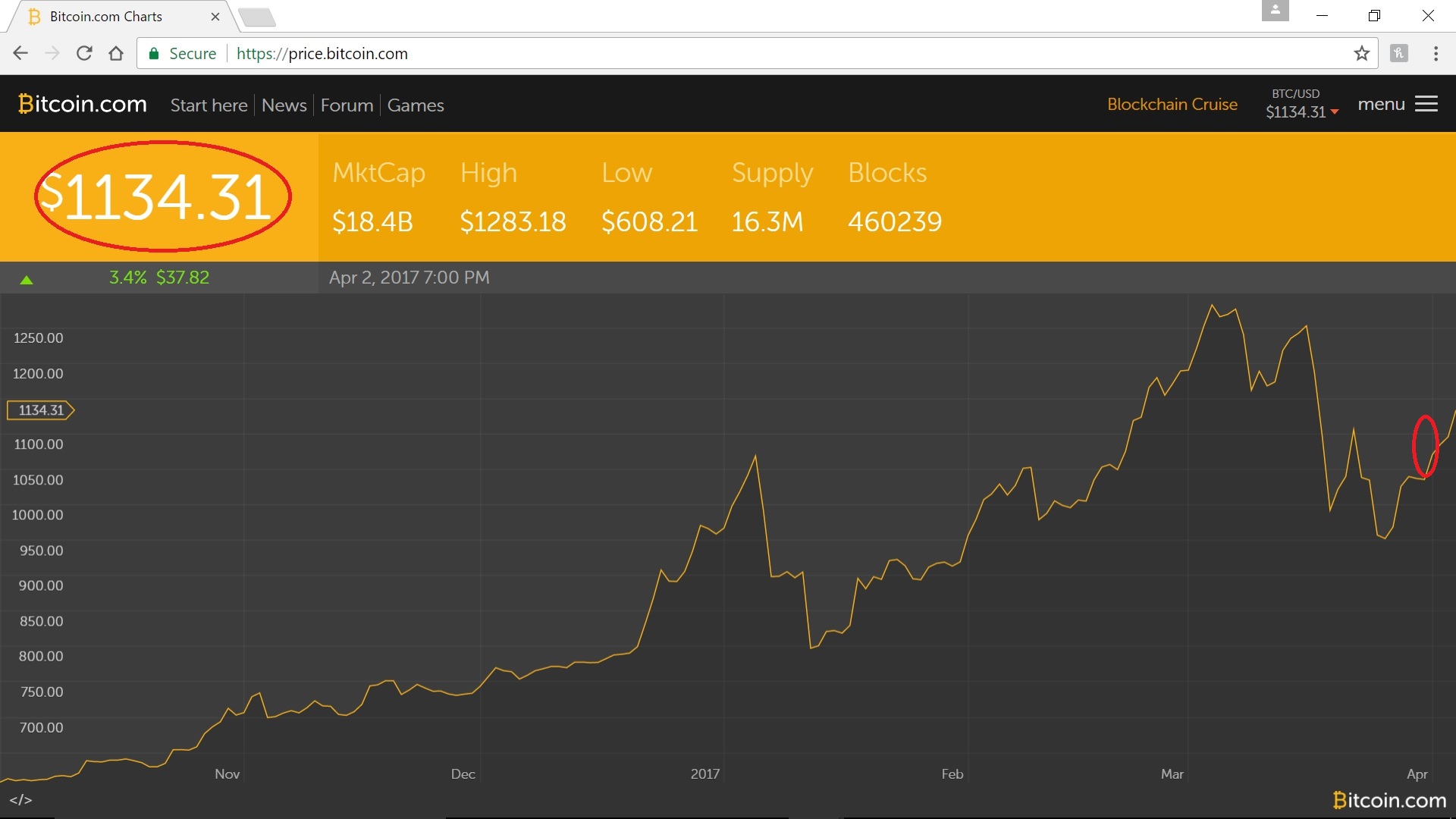Click the code embed icon at bottom left

pyautogui.click(x=21, y=799)
